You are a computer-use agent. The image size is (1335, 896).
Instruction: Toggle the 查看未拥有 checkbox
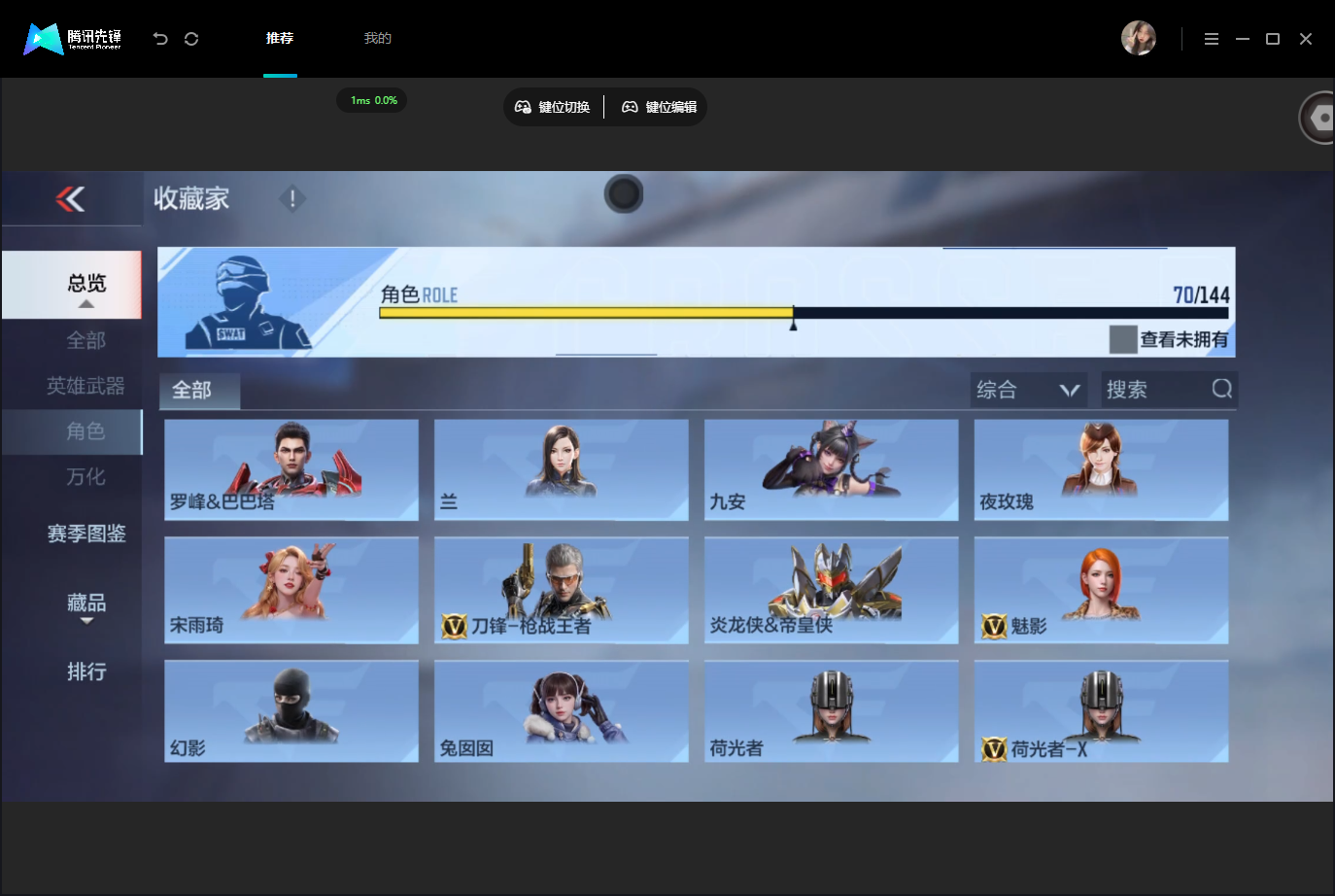coord(1123,339)
